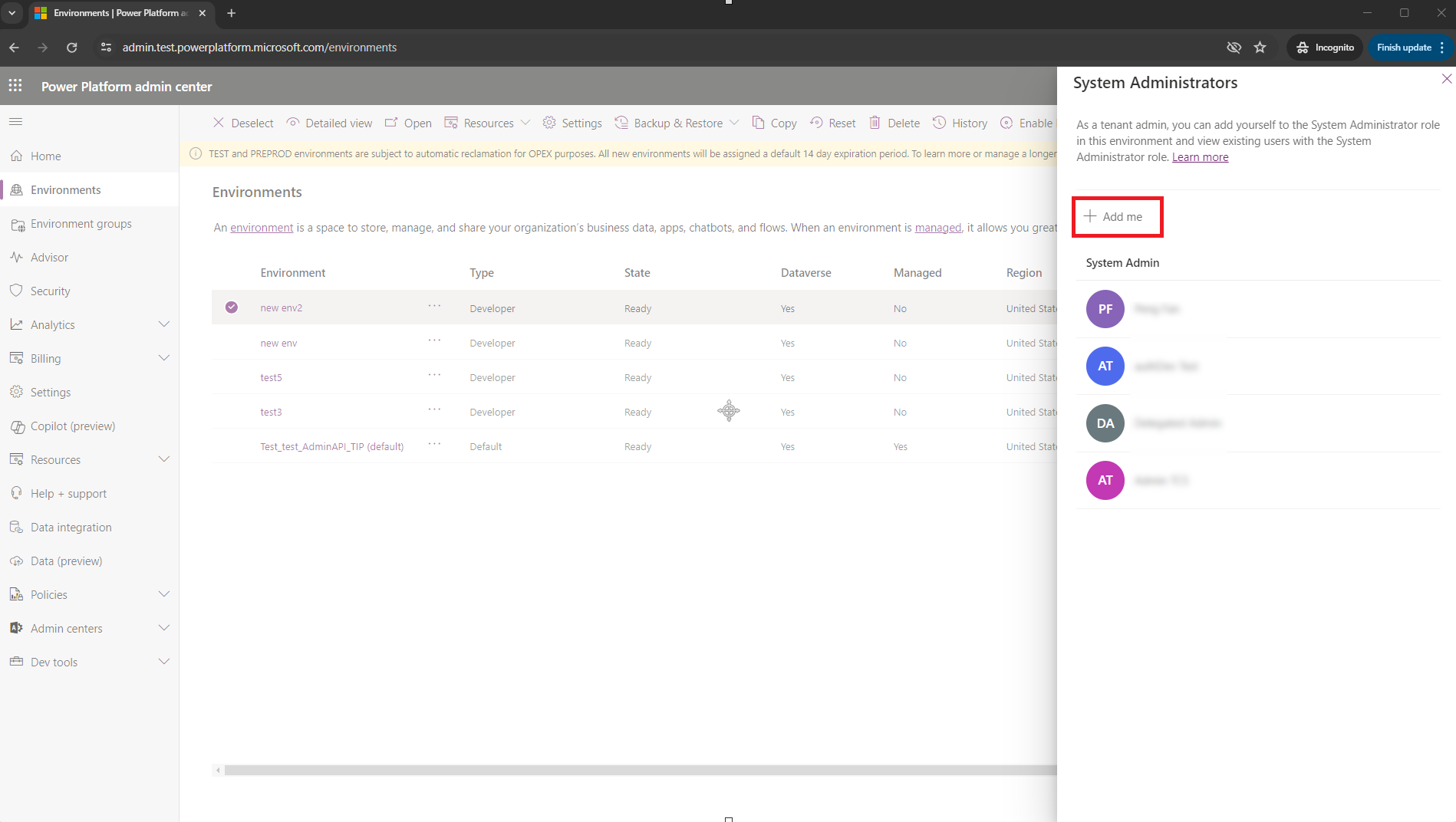This screenshot has height=822, width=1456.
Task: Open the Learn more link
Action: tap(1200, 157)
